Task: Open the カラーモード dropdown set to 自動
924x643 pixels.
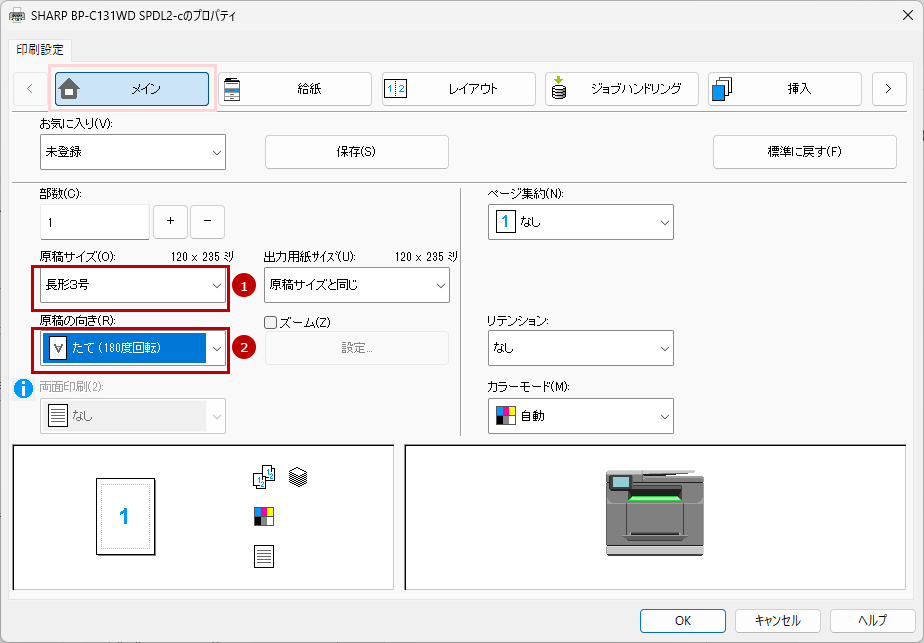Action: coord(580,416)
